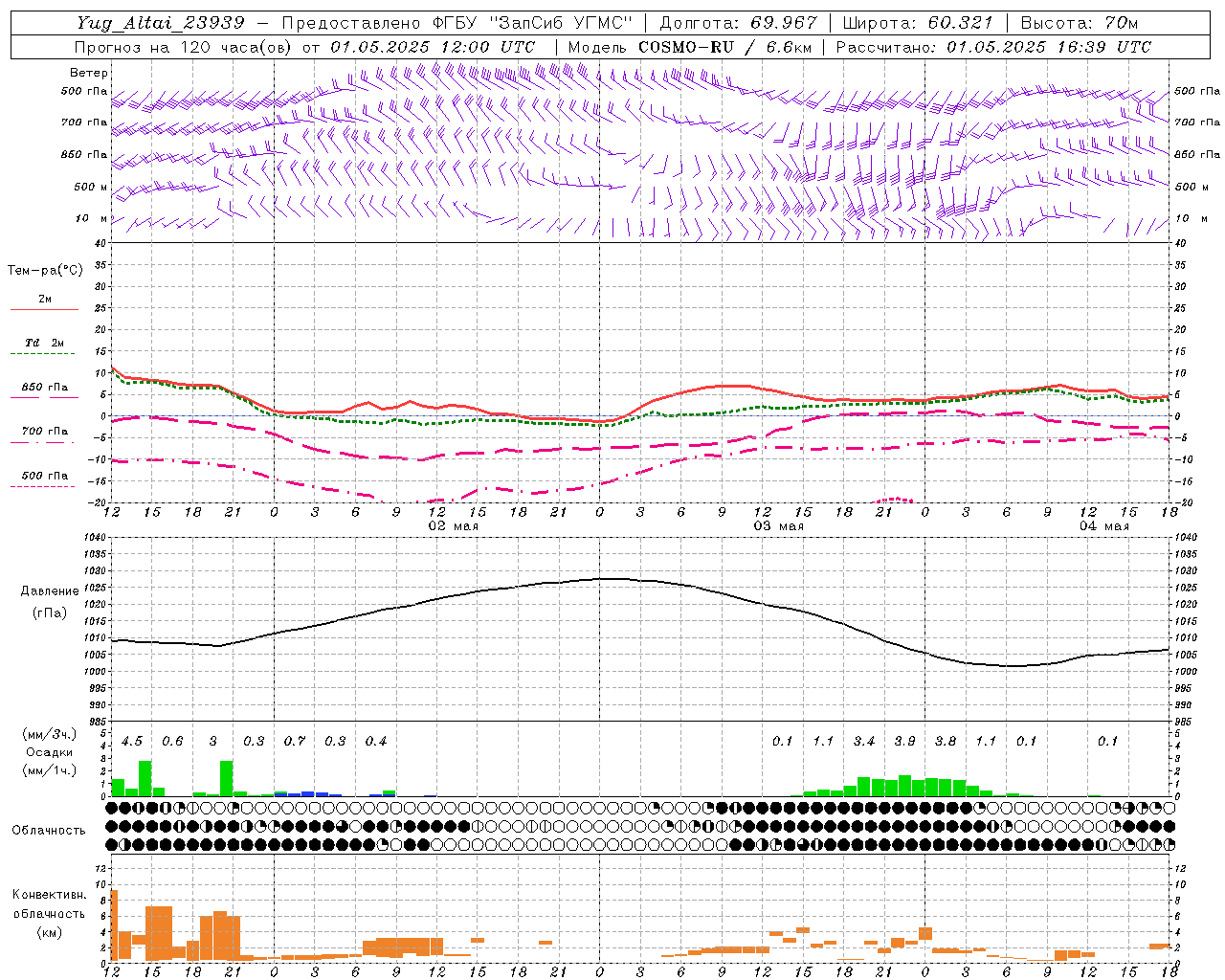This screenshot has height=980, width=1225.
Task: Click the 3.8 precipitation total value
Action: (946, 742)
